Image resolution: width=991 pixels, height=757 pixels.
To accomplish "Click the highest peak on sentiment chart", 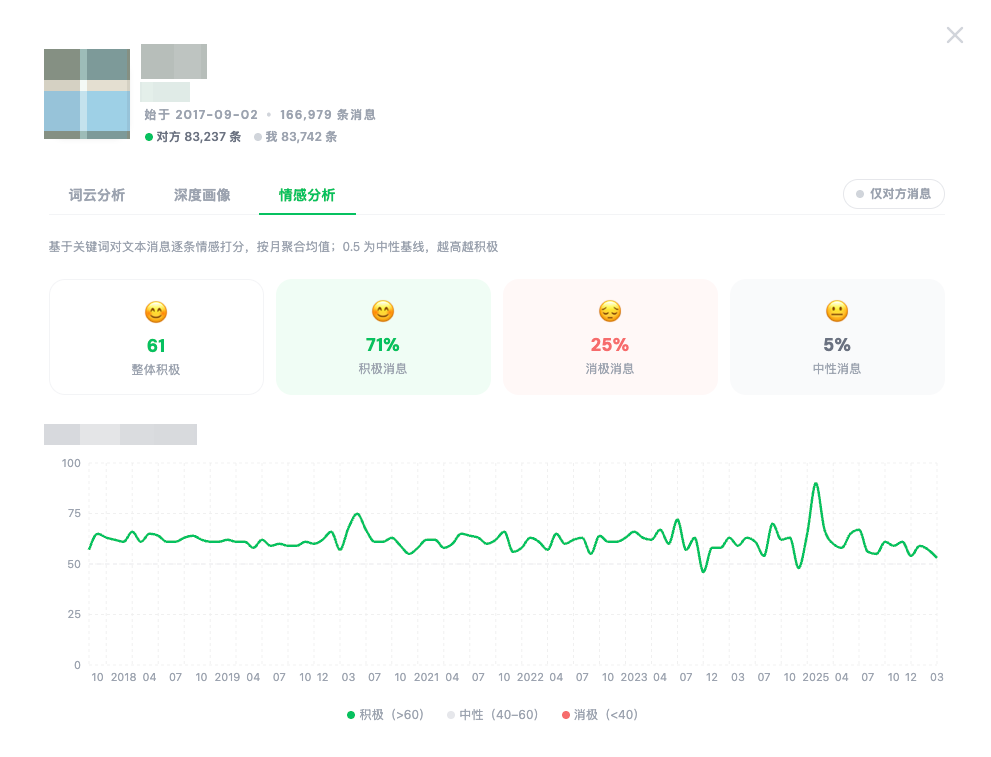I will [816, 484].
